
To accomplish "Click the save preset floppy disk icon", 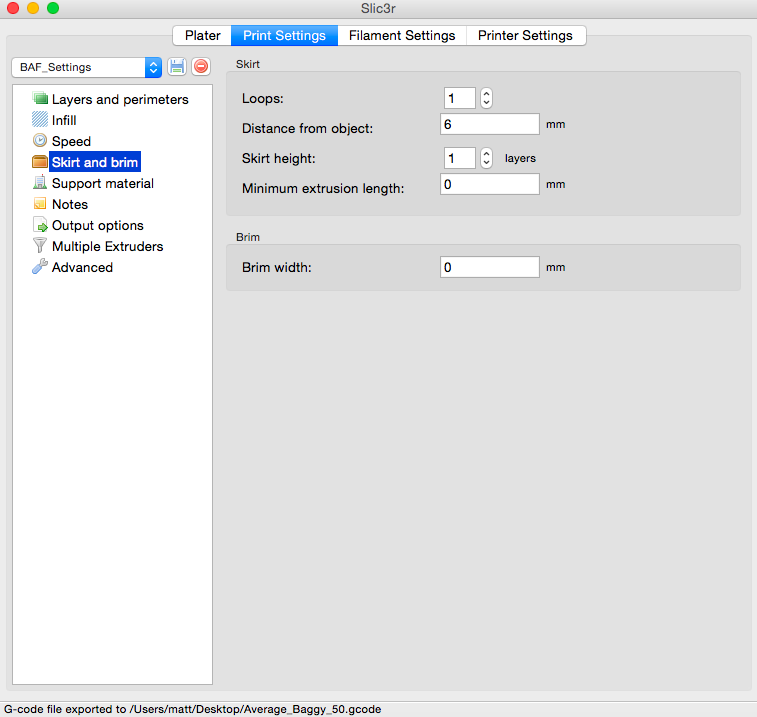I will click(177, 67).
